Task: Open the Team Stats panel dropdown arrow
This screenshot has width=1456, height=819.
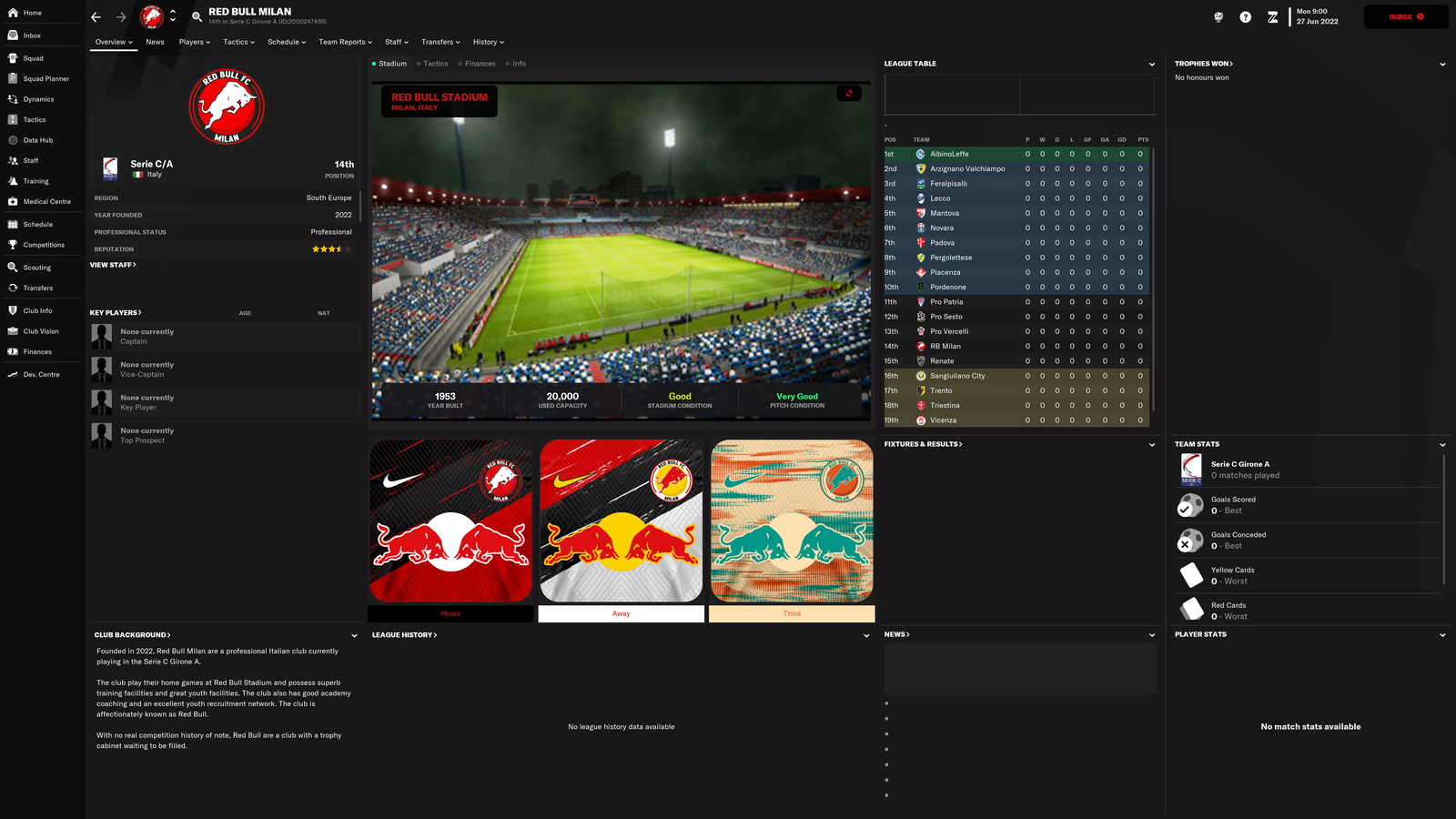Action: tap(1442, 445)
